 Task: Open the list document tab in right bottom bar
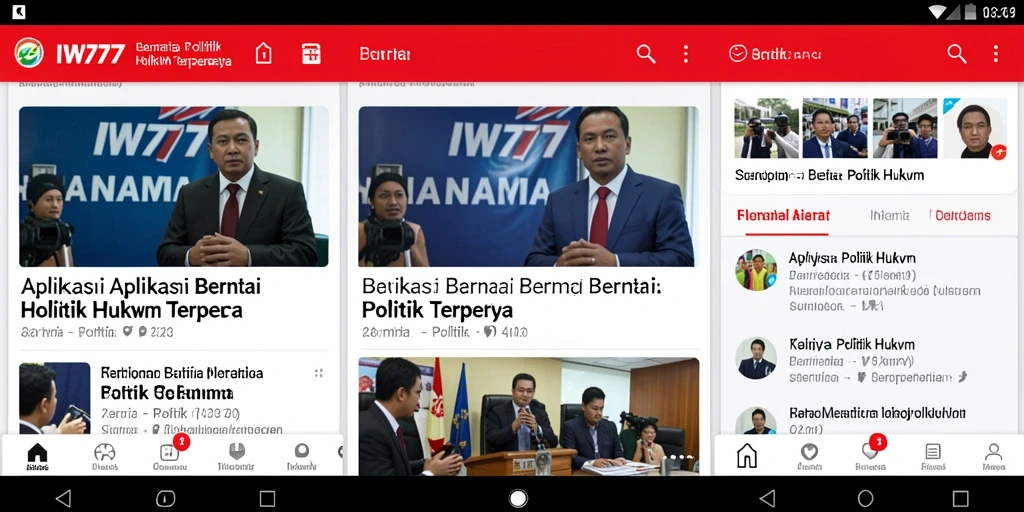coord(933,456)
